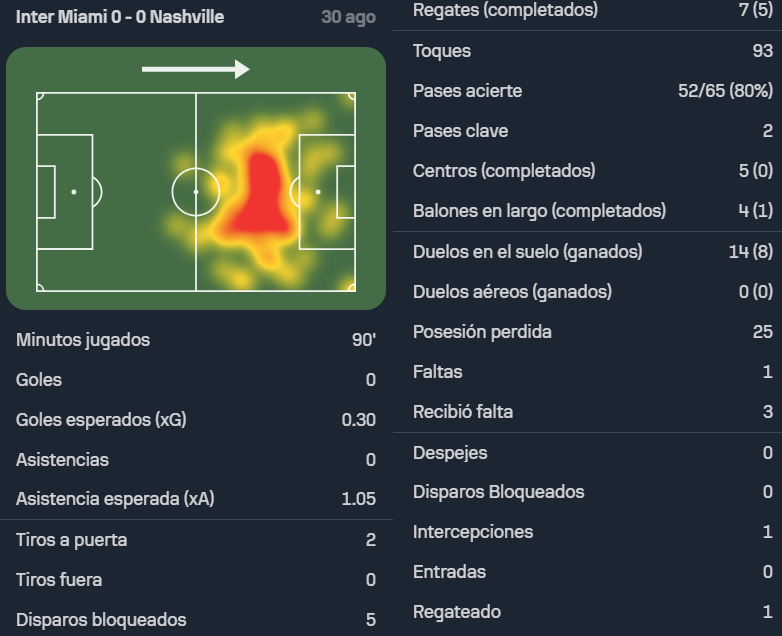Select the Minutos jugados stat row
782x636 pixels.
click(x=196, y=340)
